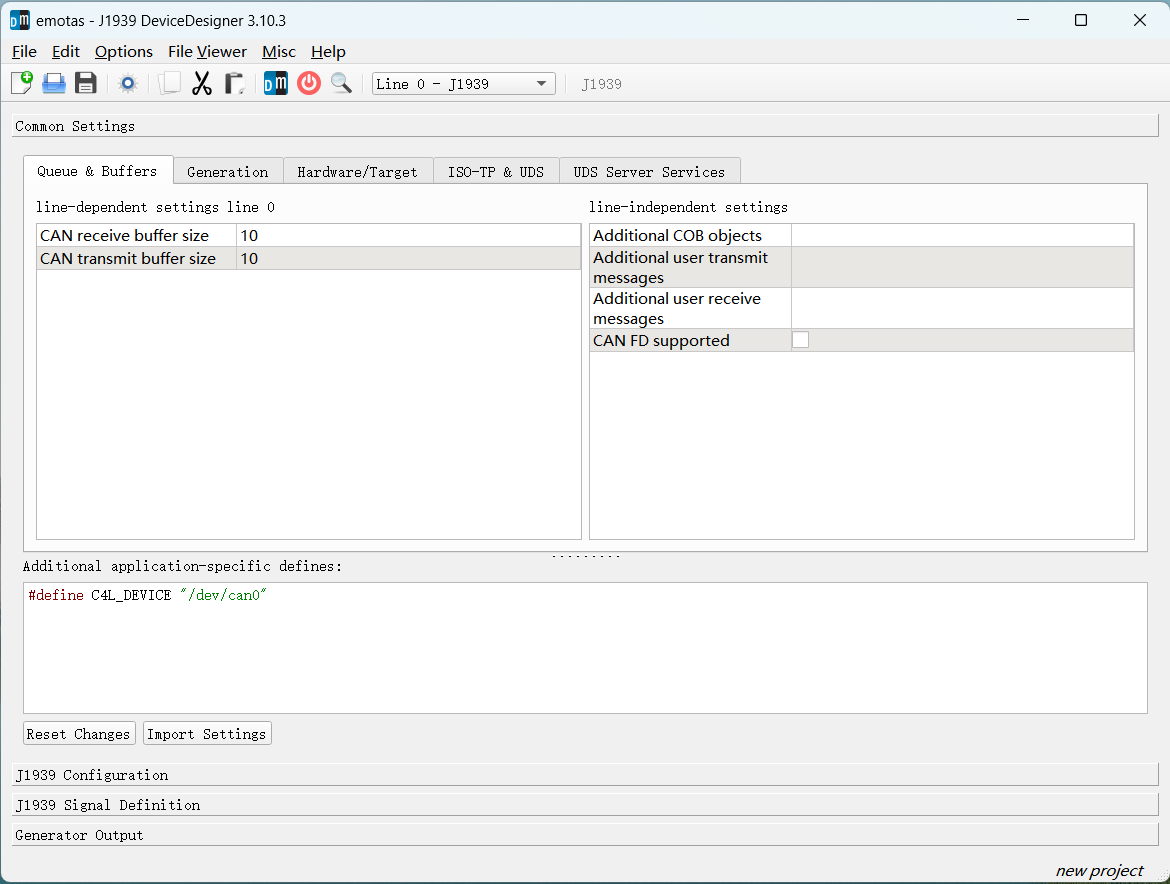This screenshot has width=1170, height=884.
Task: Click the dotted splitter handle above defines
Action: click(586, 557)
